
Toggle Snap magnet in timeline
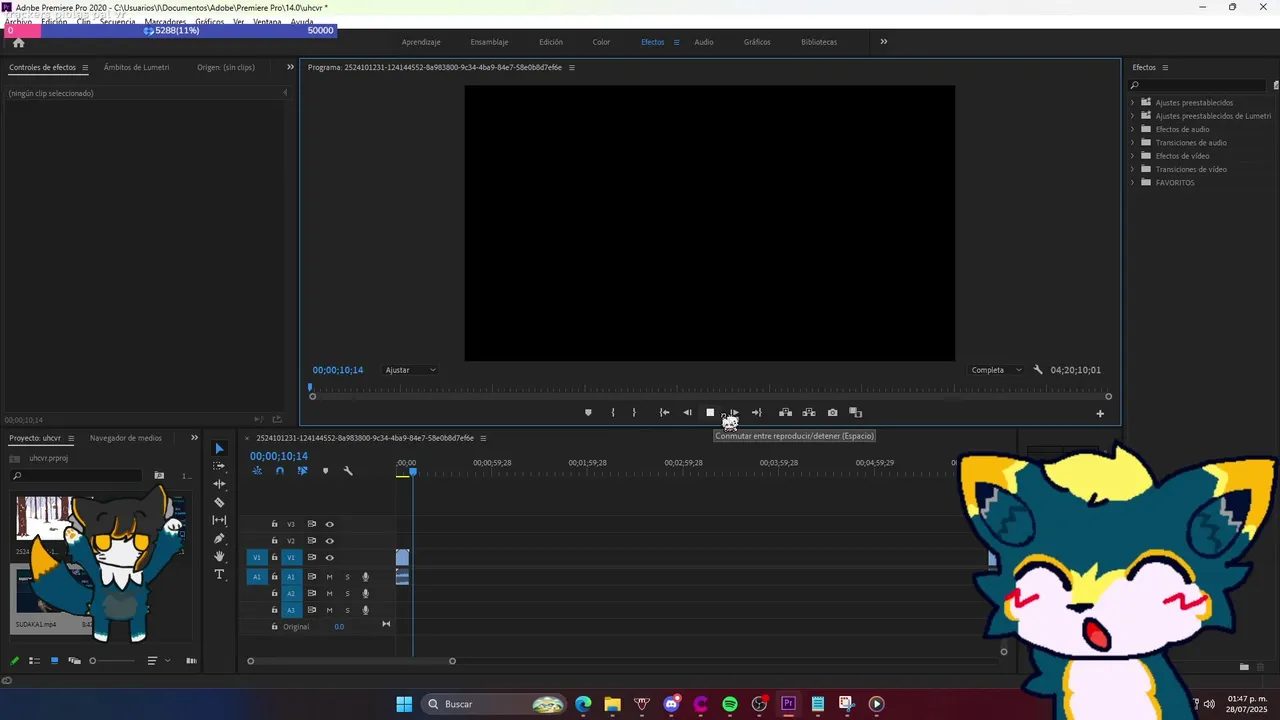coord(280,471)
